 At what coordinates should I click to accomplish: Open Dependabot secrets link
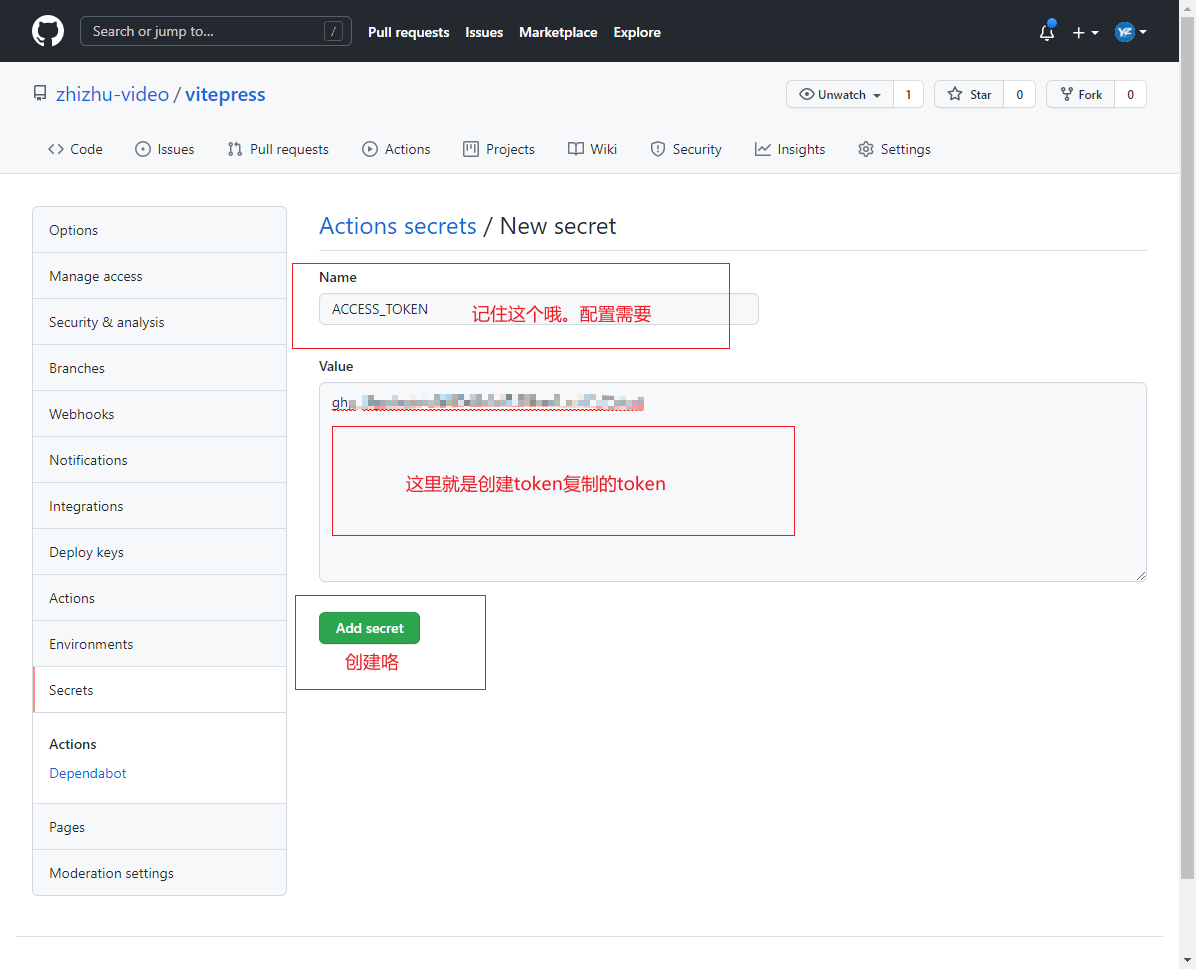coord(88,773)
